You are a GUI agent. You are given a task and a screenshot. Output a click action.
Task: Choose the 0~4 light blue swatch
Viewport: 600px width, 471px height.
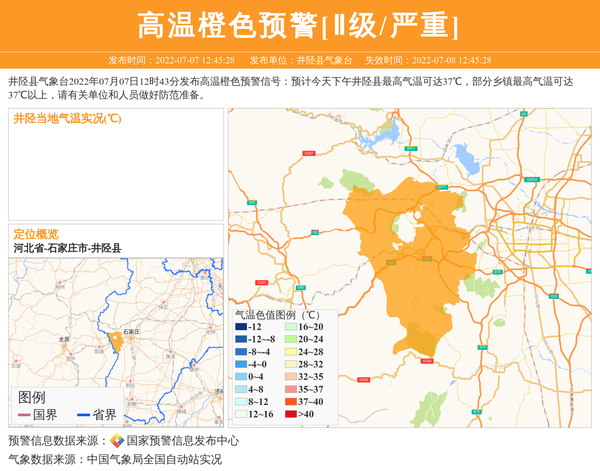(241, 377)
